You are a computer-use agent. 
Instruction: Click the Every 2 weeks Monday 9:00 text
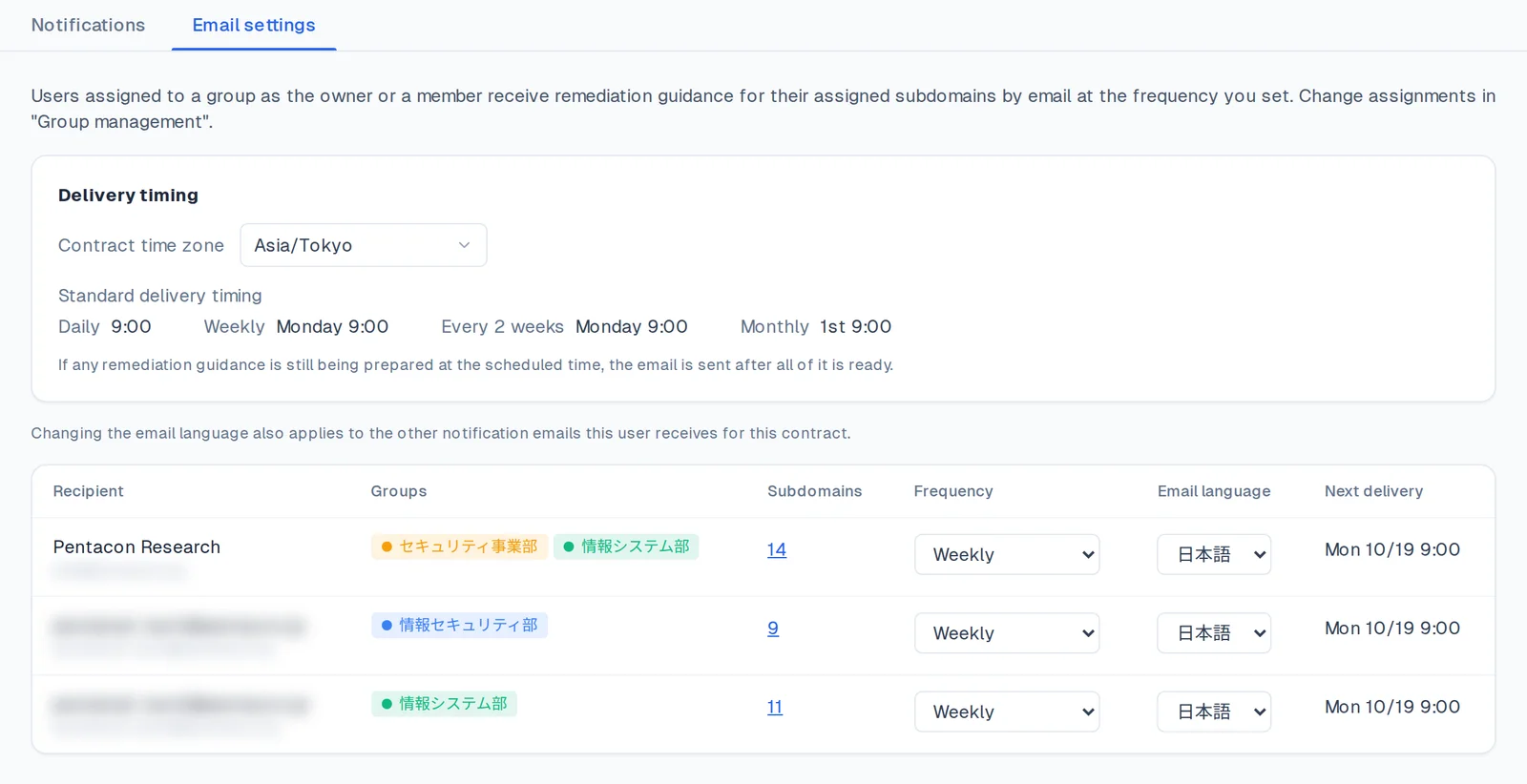pyautogui.click(x=564, y=326)
